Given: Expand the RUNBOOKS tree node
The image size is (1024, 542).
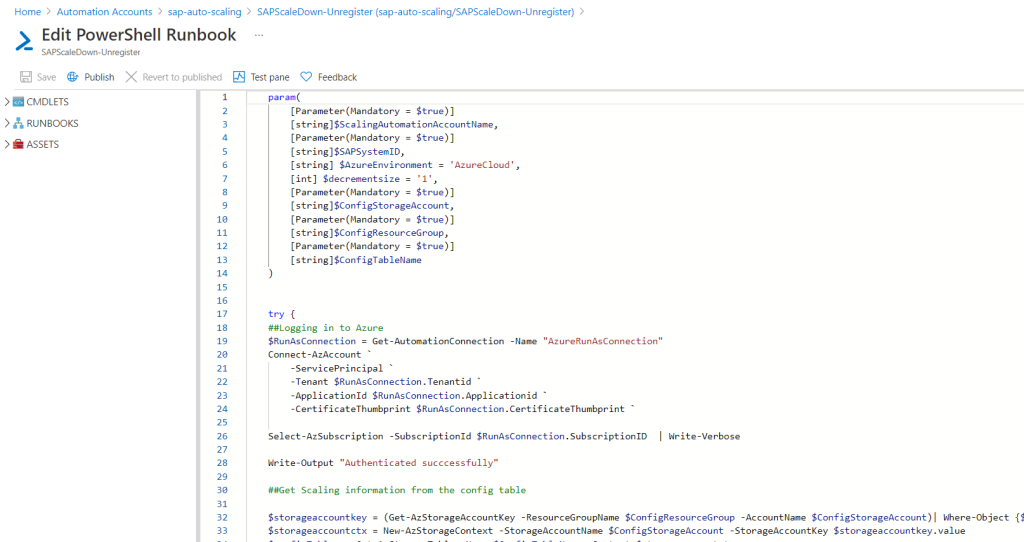Looking at the screenshot, I should (x=7, y=123).
